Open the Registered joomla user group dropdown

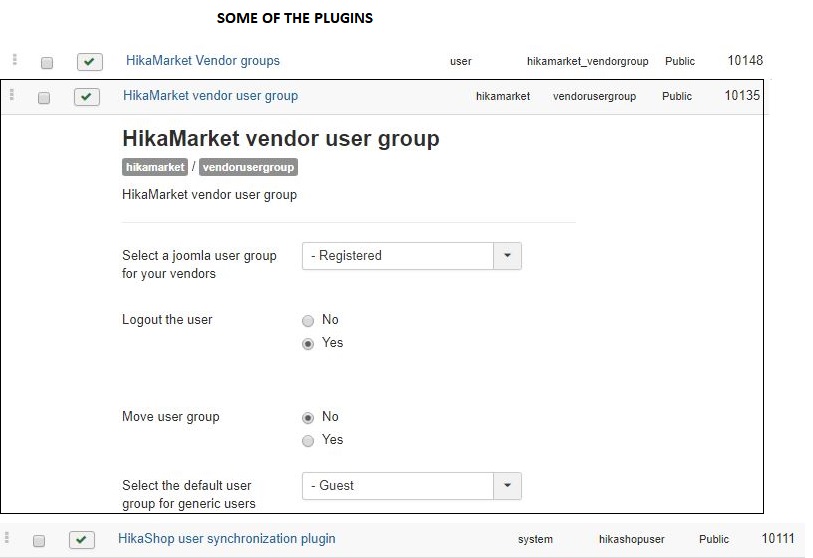coord(412,256)
